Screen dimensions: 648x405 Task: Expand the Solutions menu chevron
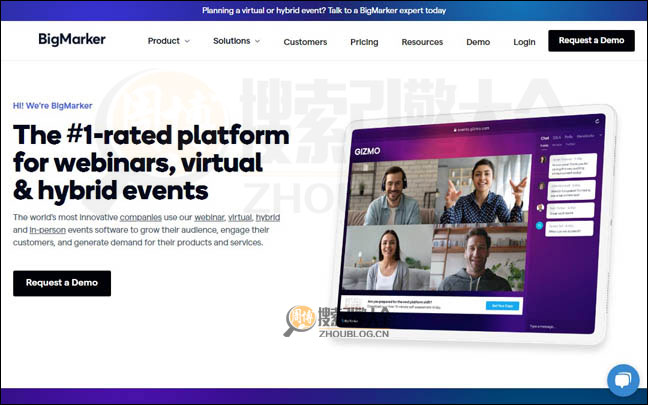(257, 41)
